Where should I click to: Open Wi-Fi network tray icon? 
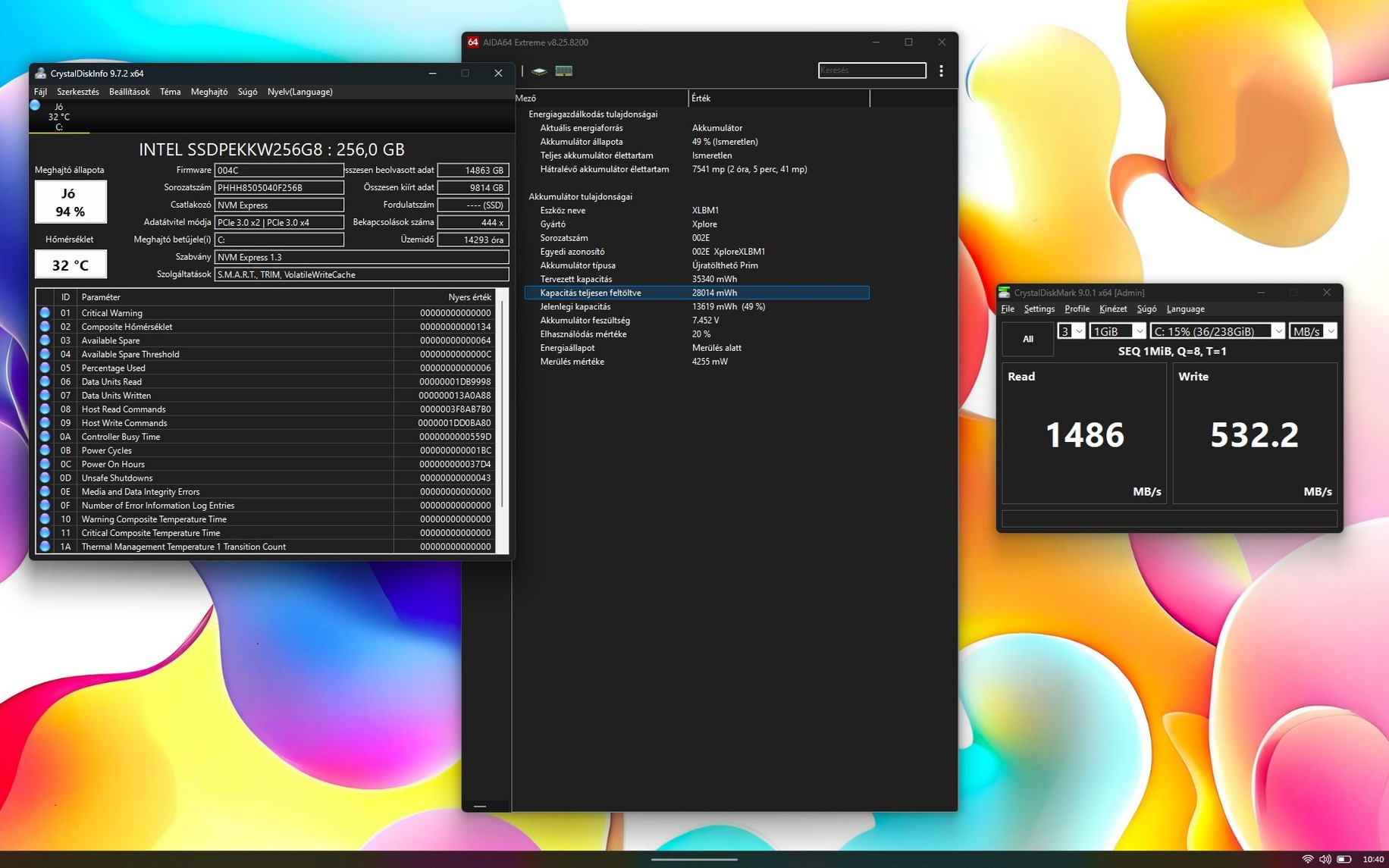coord(1308,859)
